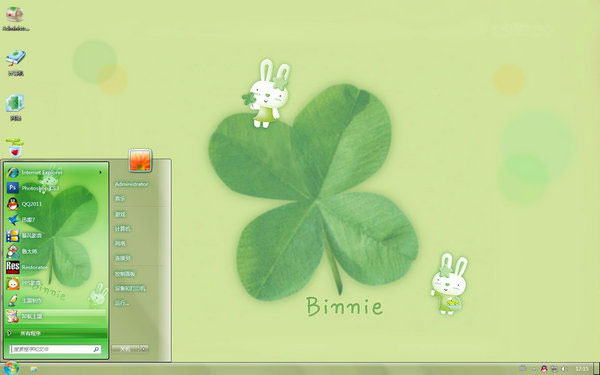Click the keyboard input icon in tray
Viewport: 600px width, 375px height.
523,369
